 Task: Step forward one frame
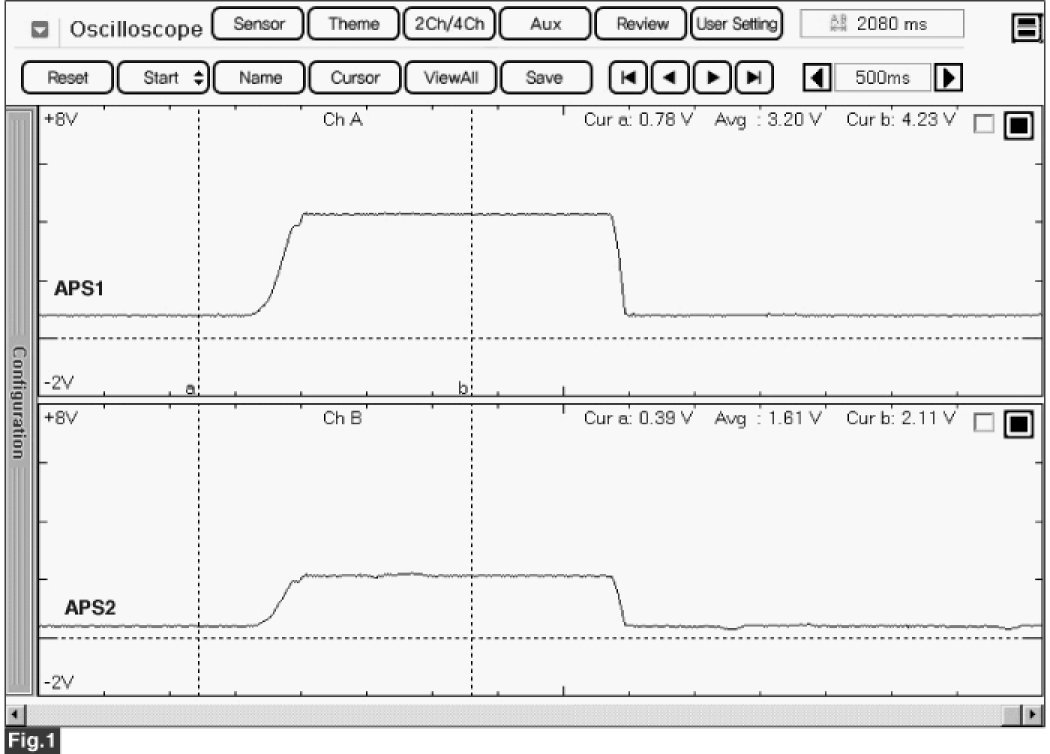[712, 77]
